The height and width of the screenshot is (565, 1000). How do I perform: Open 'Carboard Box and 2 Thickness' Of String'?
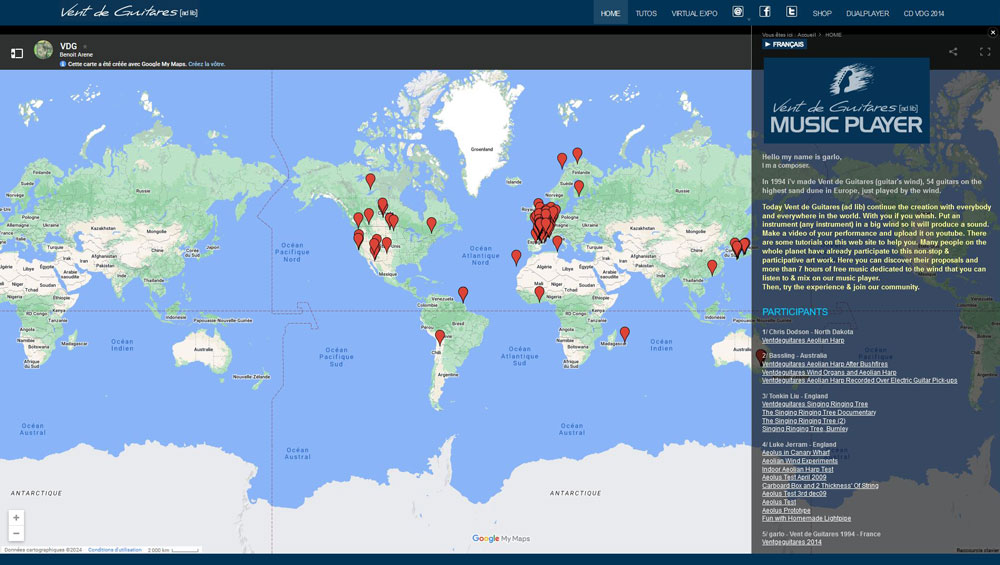(820, 485)
